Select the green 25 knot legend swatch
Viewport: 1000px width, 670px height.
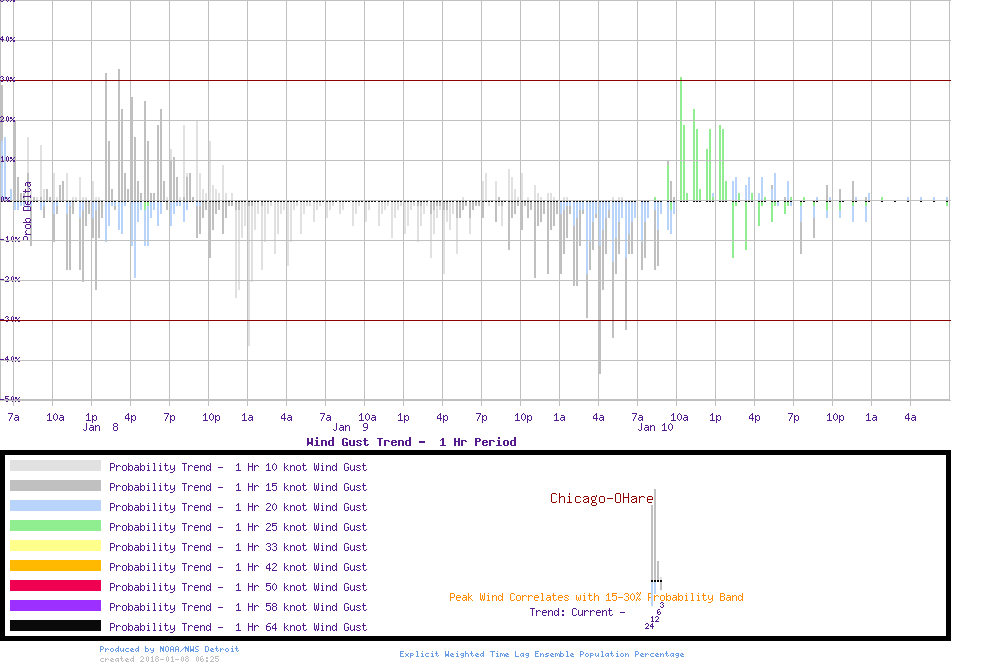tap(55, 526)
